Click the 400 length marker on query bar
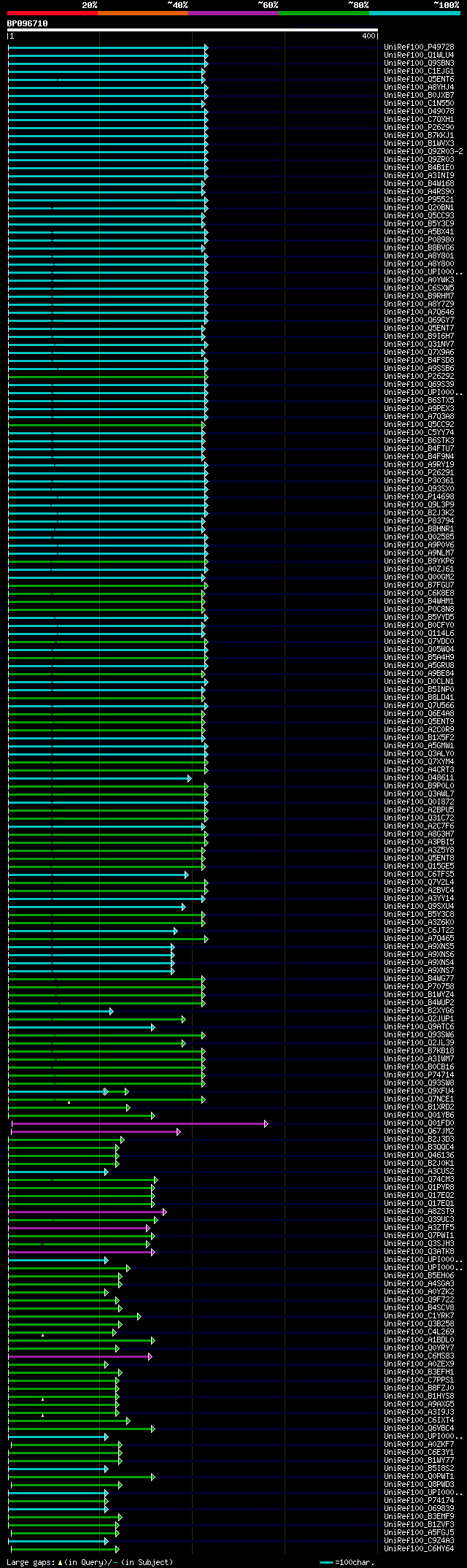The image size is (467, 1568). click(368, 36)
